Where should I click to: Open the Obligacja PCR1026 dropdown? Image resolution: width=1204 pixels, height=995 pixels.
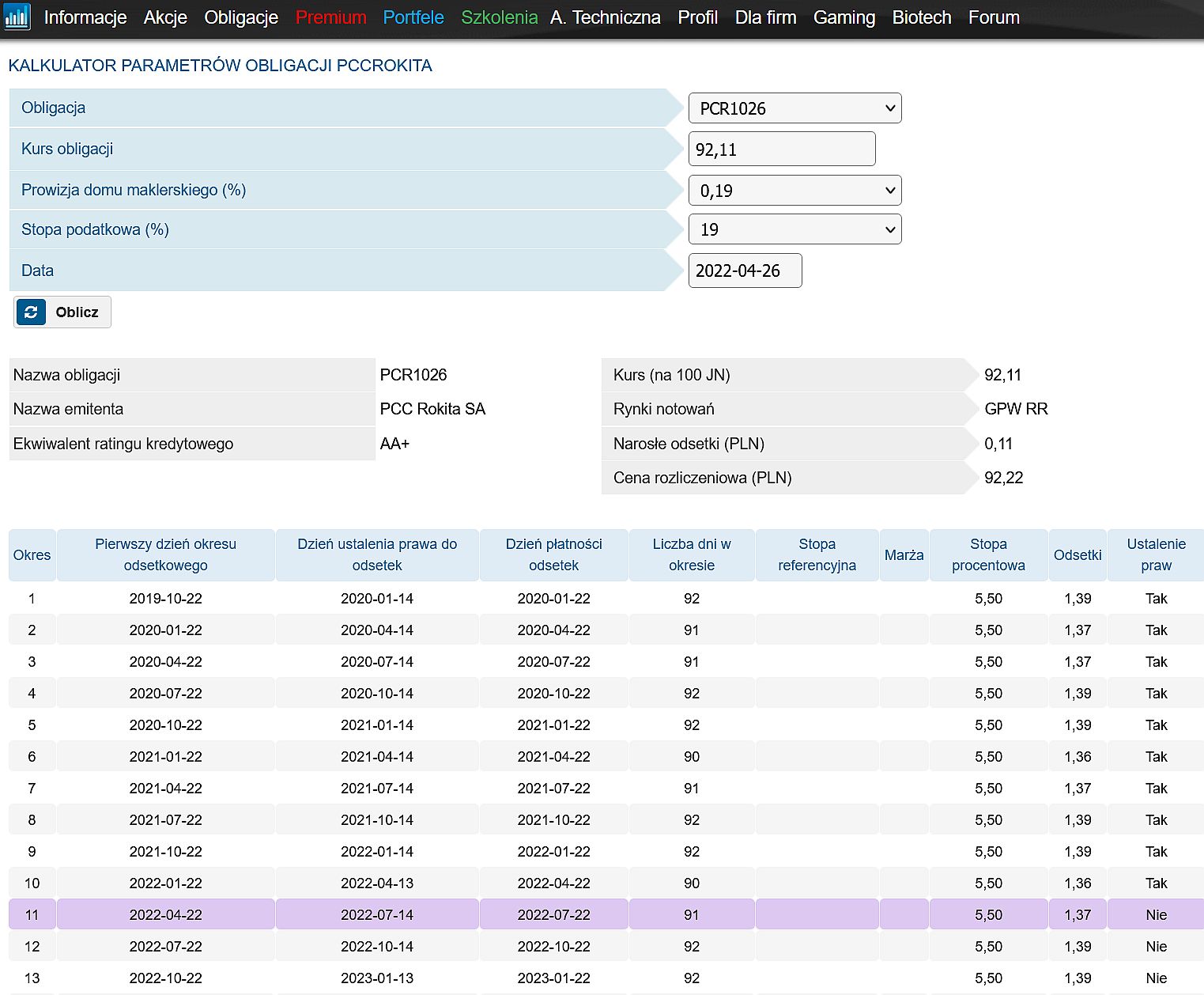point(794,108)
